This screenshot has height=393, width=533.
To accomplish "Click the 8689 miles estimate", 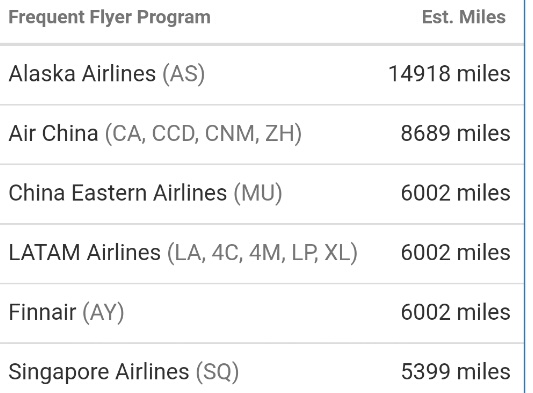I will pyautogui.click(x=455, y=133).
